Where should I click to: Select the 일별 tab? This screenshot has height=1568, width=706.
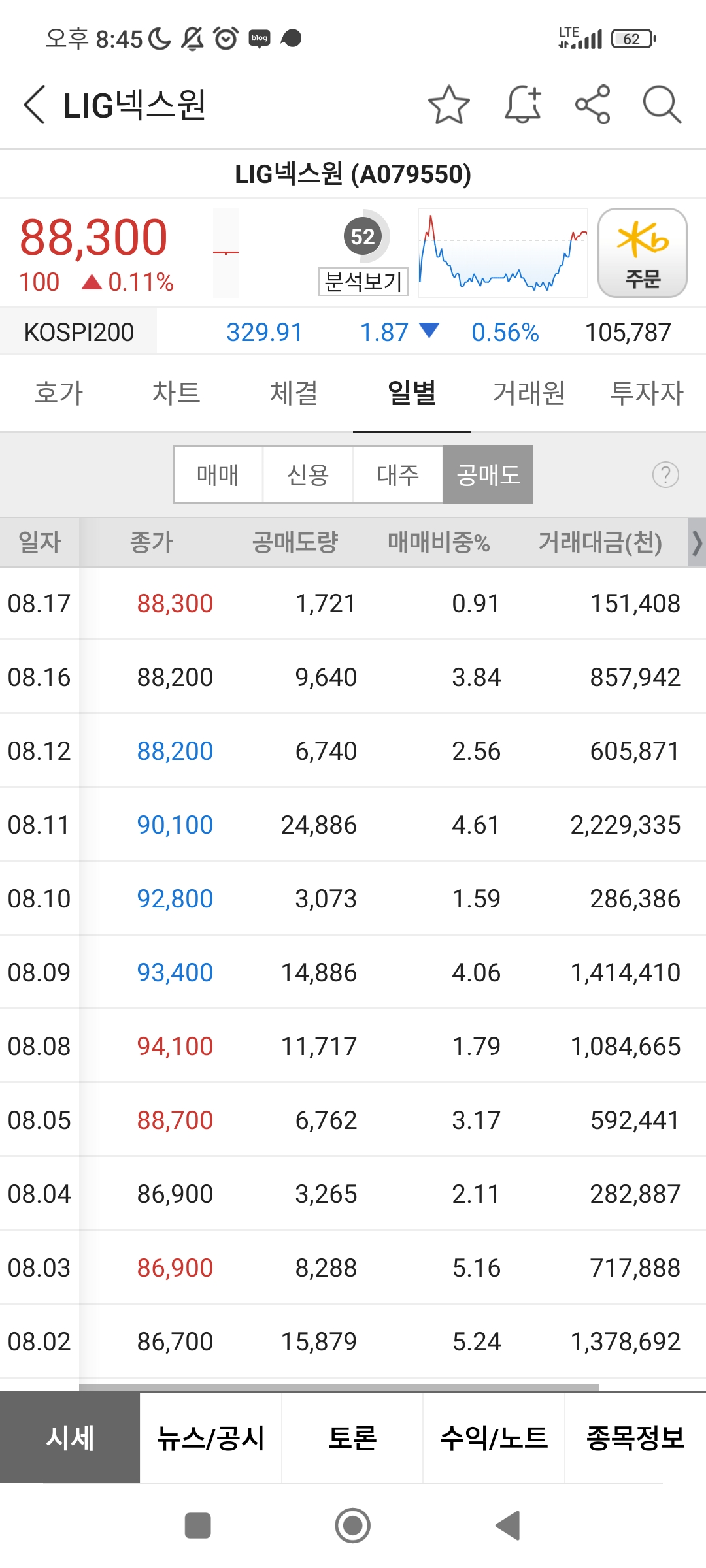[412, 393]
